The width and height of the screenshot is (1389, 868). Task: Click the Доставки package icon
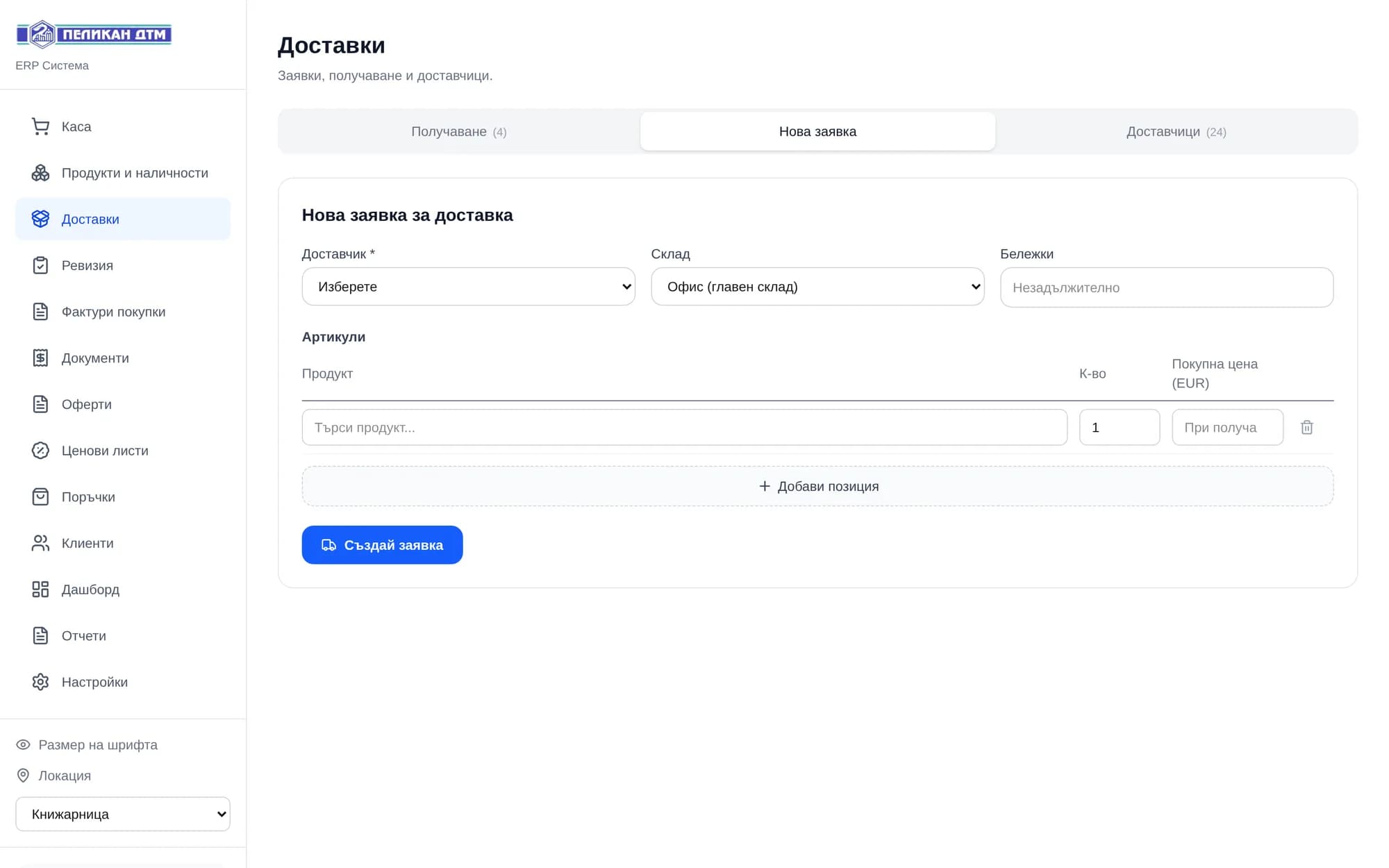pos(40,219)
